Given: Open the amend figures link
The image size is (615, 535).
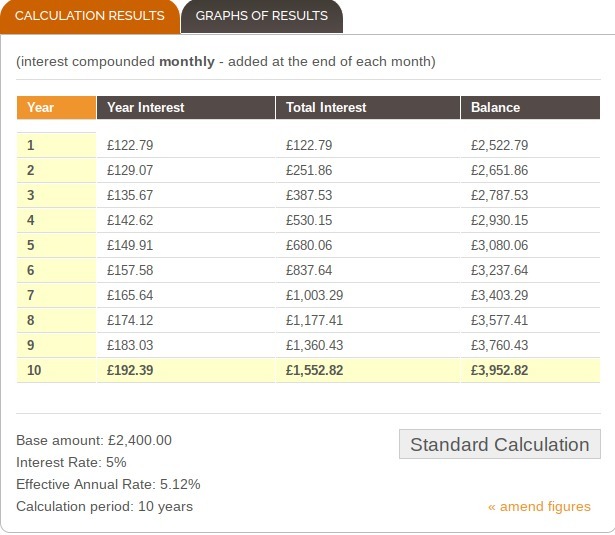Looking at the screenshot, I should point(539,506).
